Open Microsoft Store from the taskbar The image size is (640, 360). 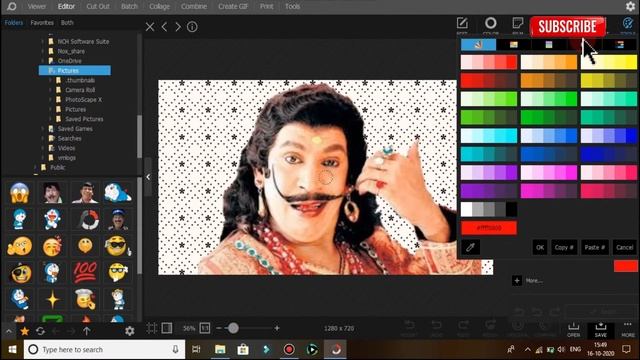(x=243, y=349)
